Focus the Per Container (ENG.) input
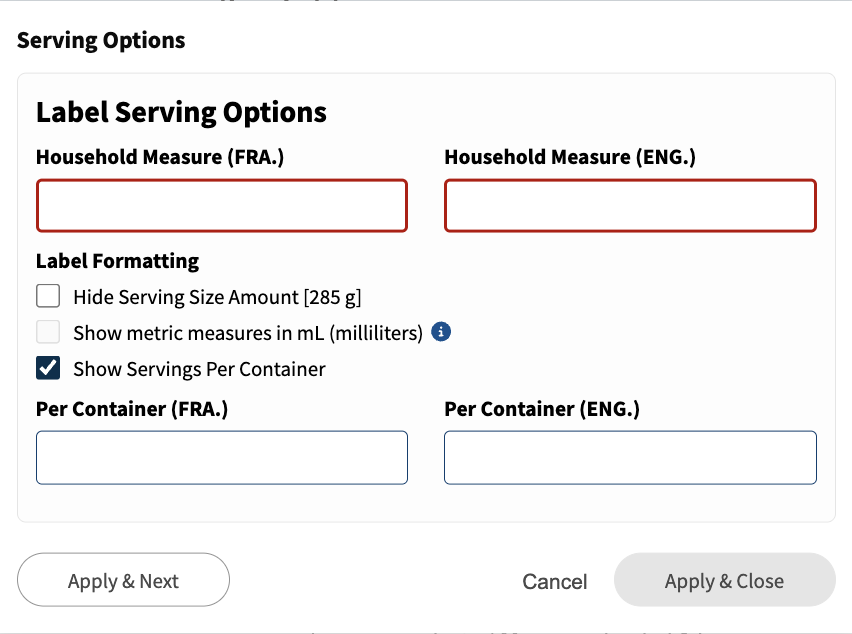The height and width of the screenshot is (634, 852). point(629,457)
